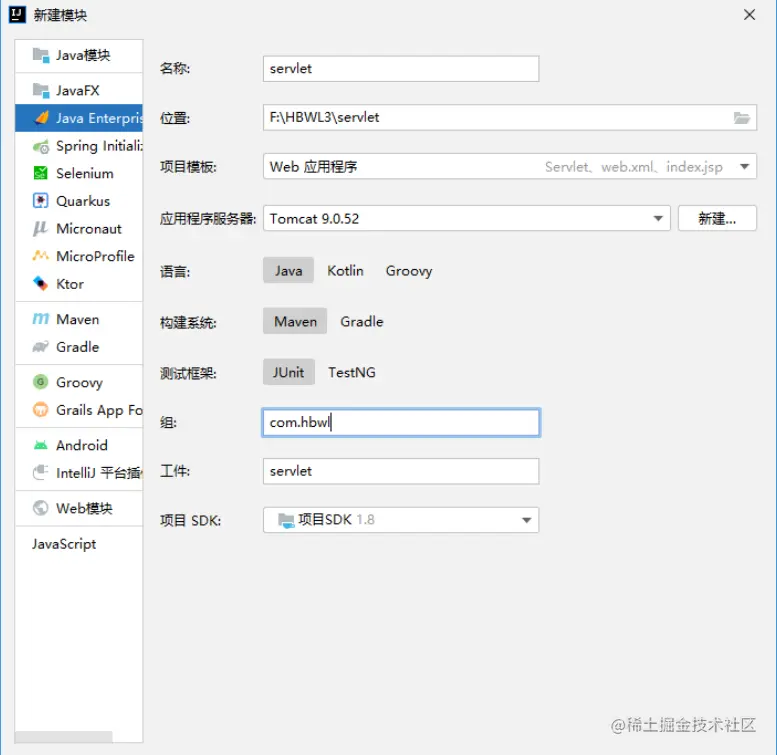Click the Maven icon in the sidebar

(x=41, y=319)
